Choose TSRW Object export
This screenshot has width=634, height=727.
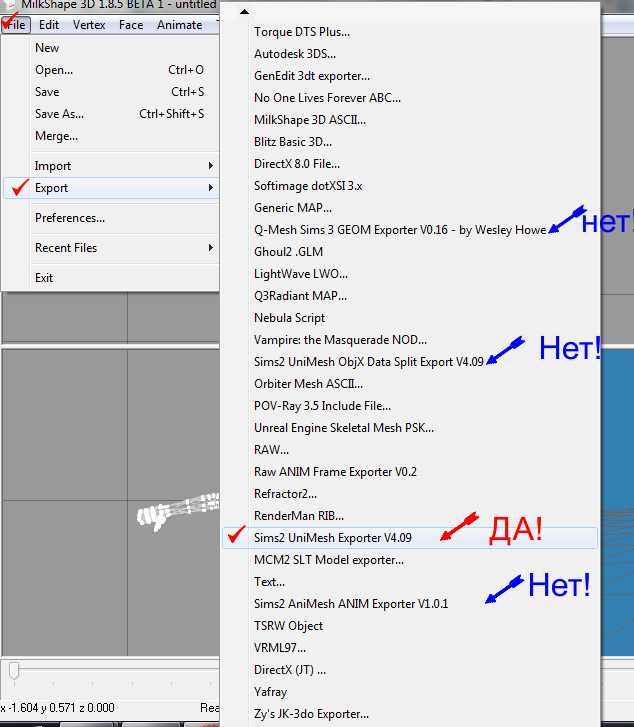click(x=410, y=626)
